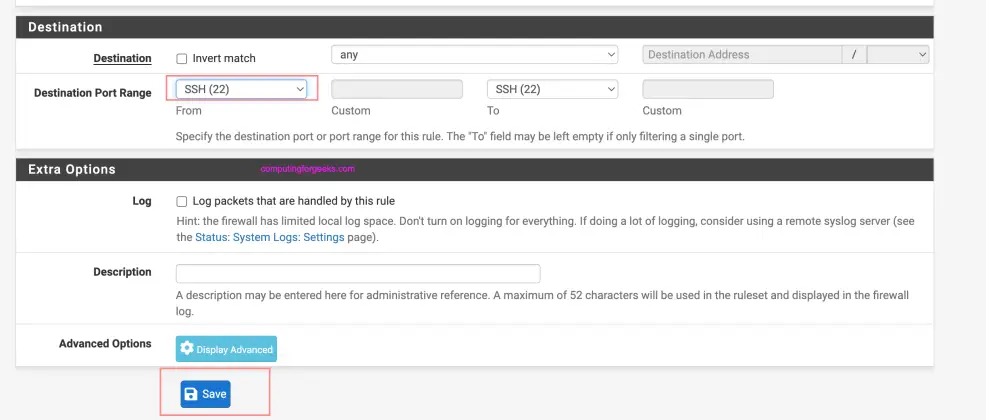Click the Destination Address input field

click(x=742, y=55)
